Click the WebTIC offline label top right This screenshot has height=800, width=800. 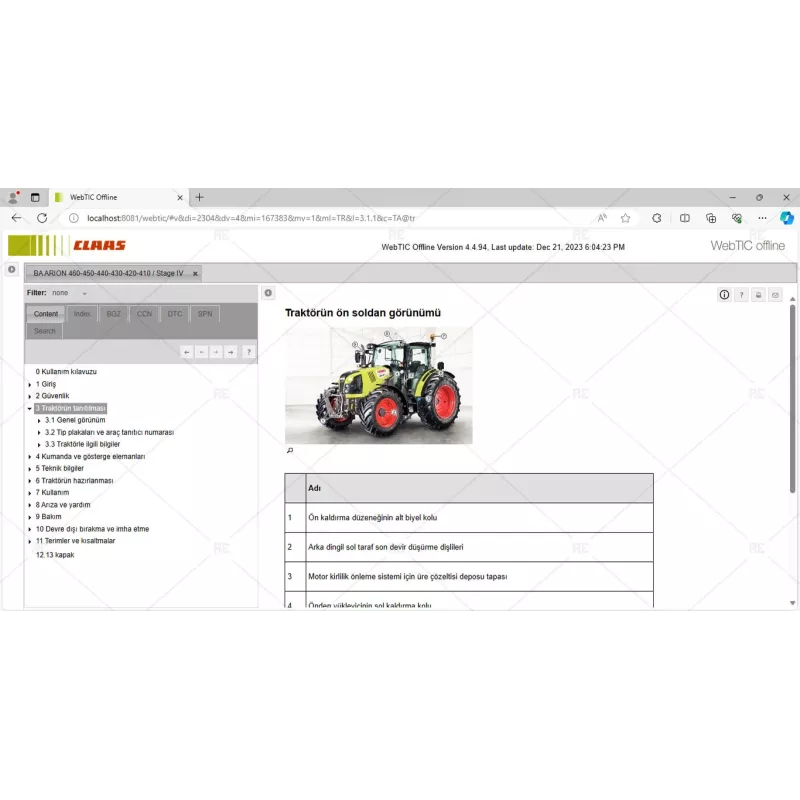tap(746, 244)
